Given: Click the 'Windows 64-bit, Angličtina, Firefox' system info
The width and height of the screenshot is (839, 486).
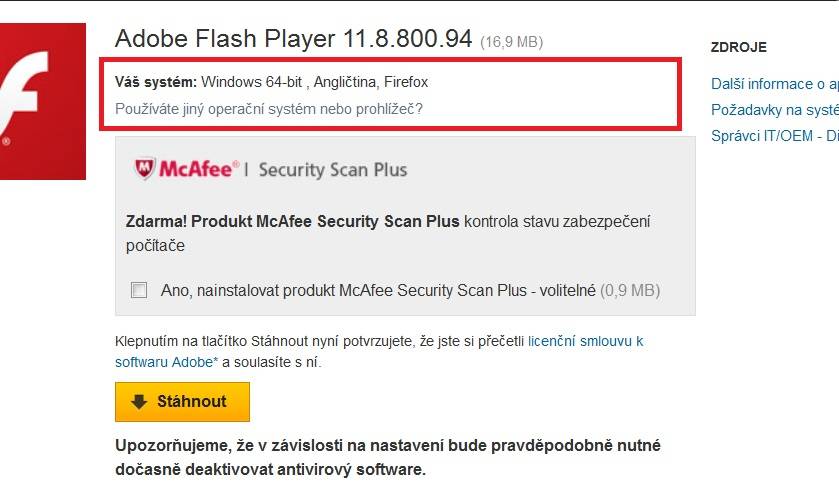Looking at the screenshot, I should click(315, 82).
